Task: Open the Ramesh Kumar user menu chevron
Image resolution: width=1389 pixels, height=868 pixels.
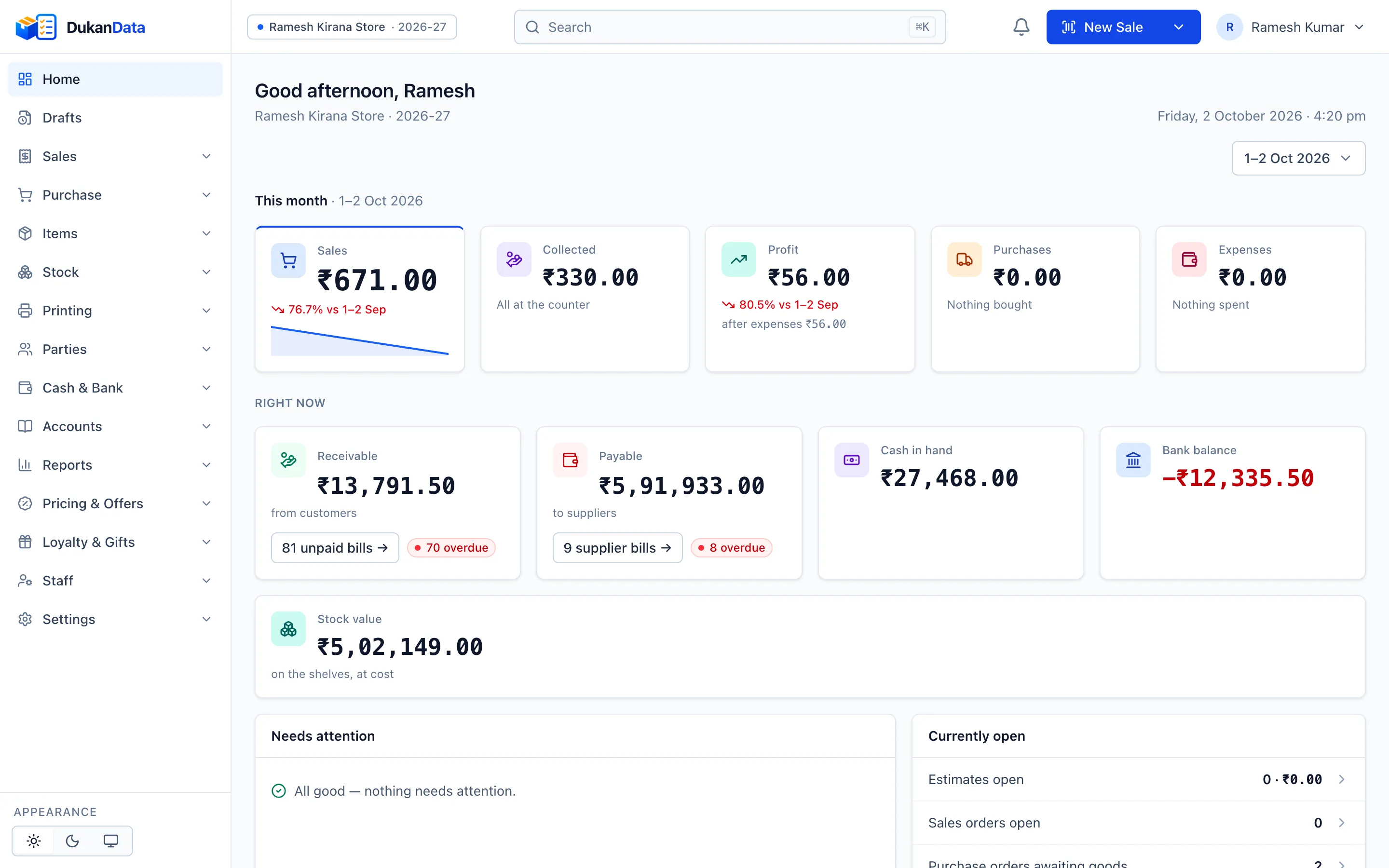Action: click(1359, 27)
